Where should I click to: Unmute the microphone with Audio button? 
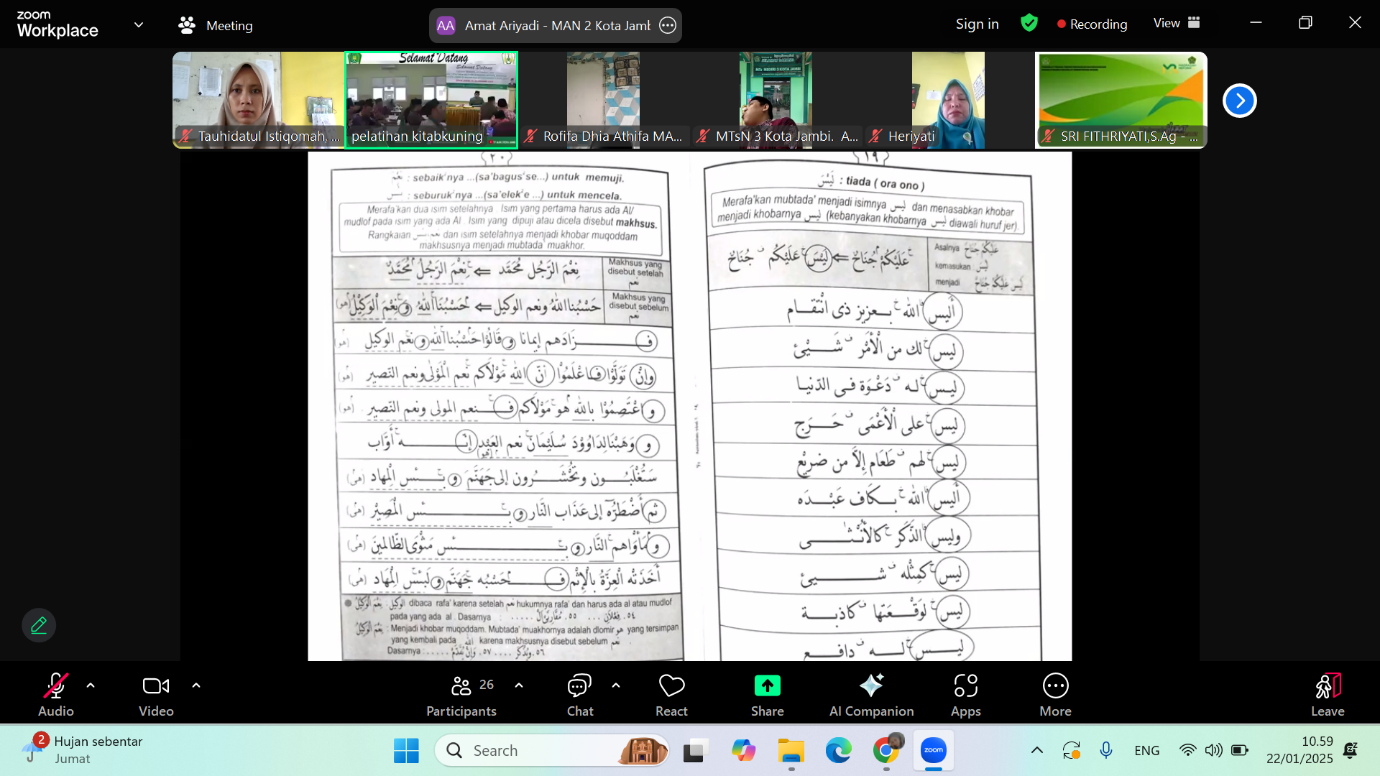(56, 694)
